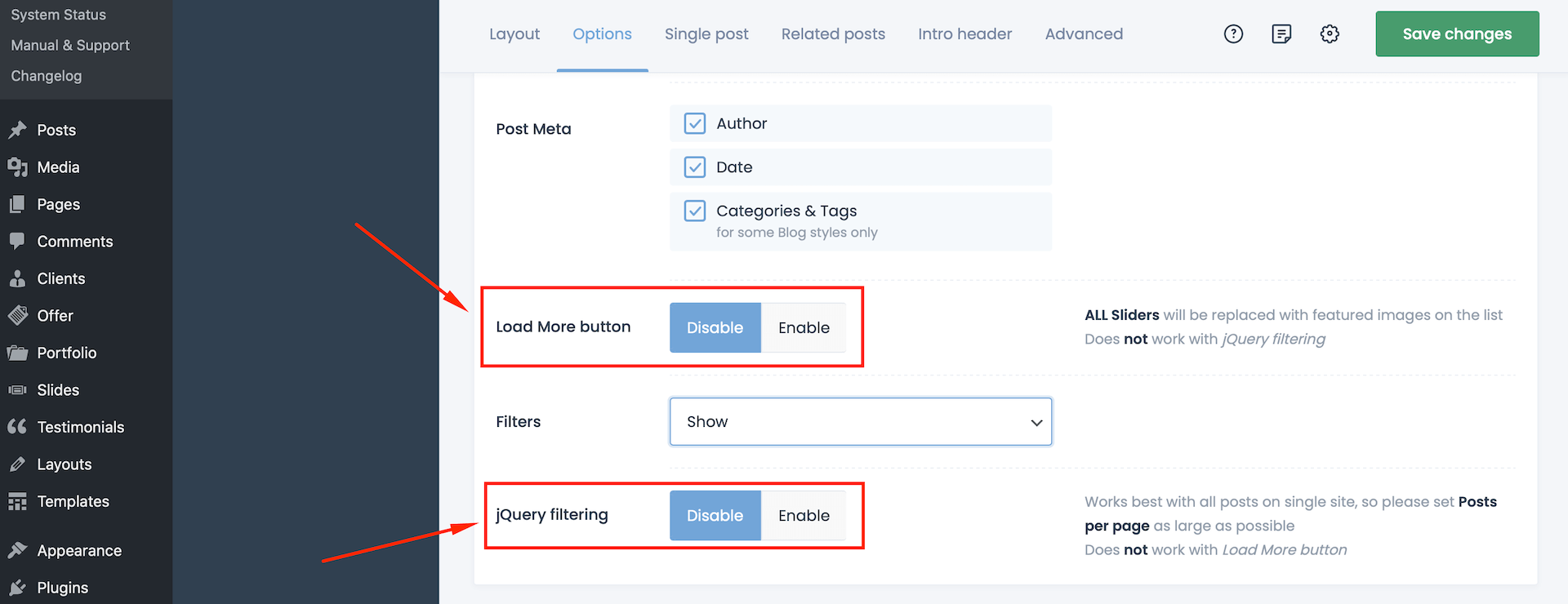This screenshot has height=604, width=1568.
Task: Click the help question mark icon
Action: click(x=1233, y=33)
